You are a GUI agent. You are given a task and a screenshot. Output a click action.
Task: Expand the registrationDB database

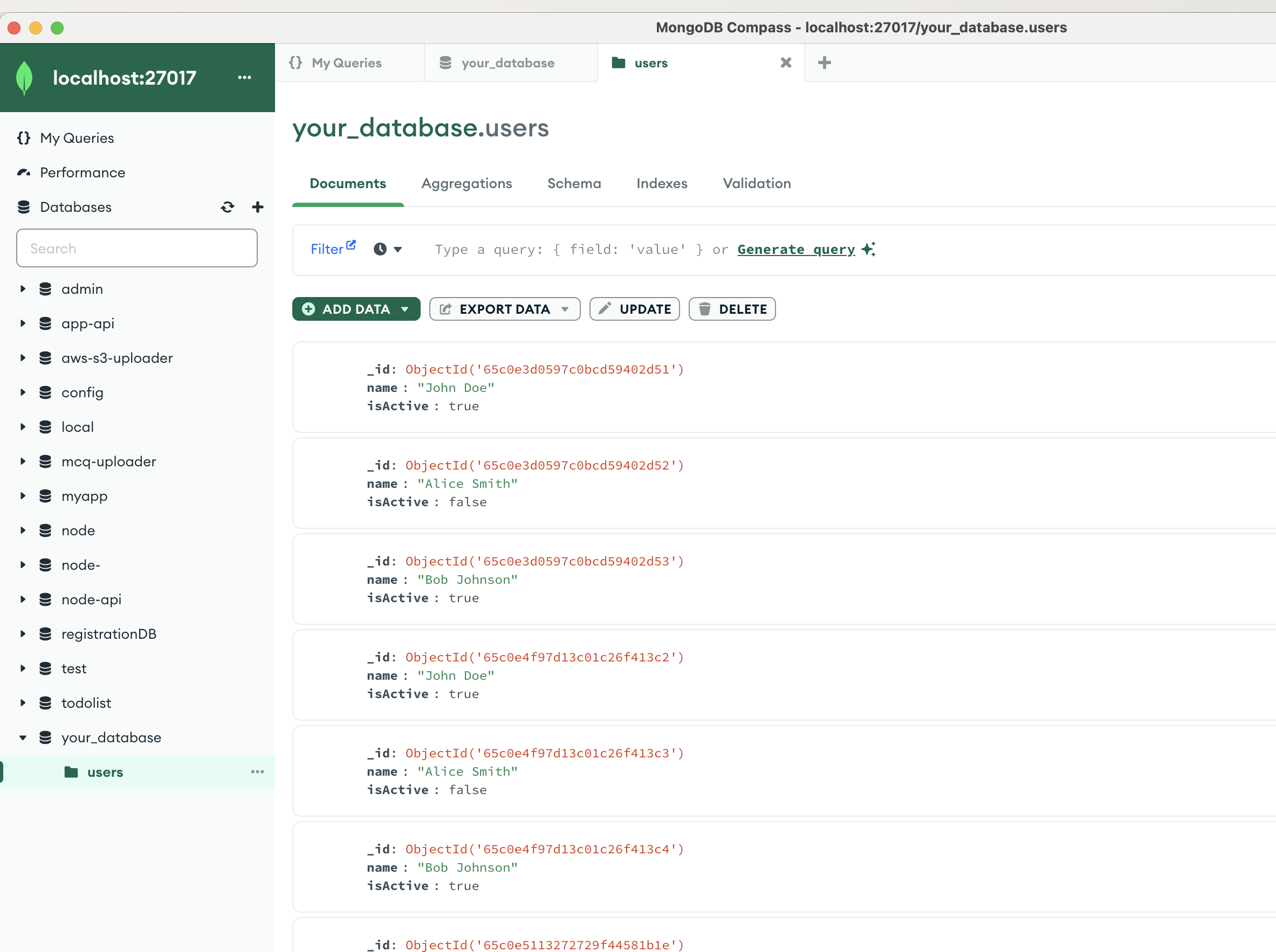click(x=23, y=634)
